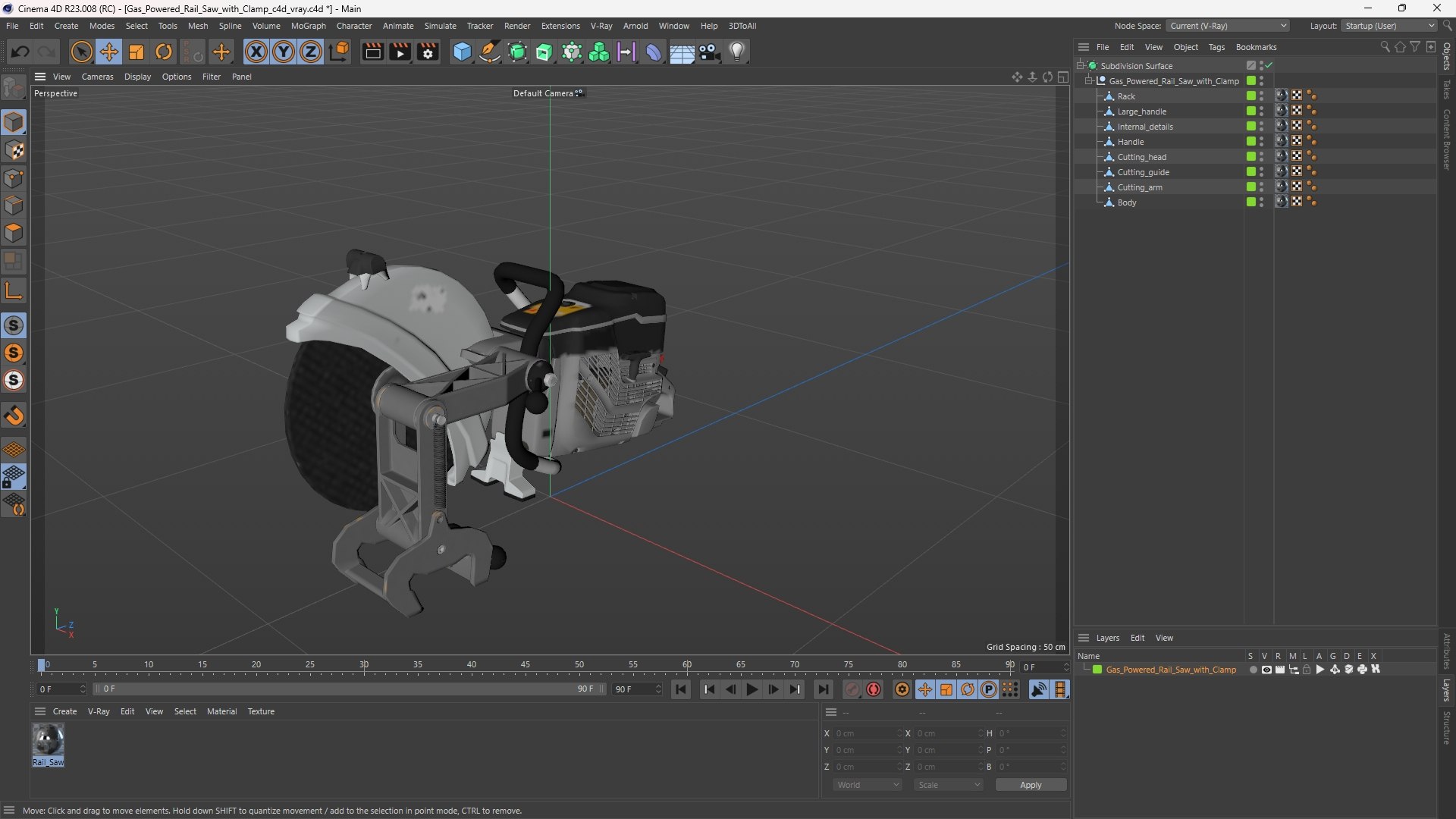
Task: Select the Cutting_head object
Action: click(1141, 157)
